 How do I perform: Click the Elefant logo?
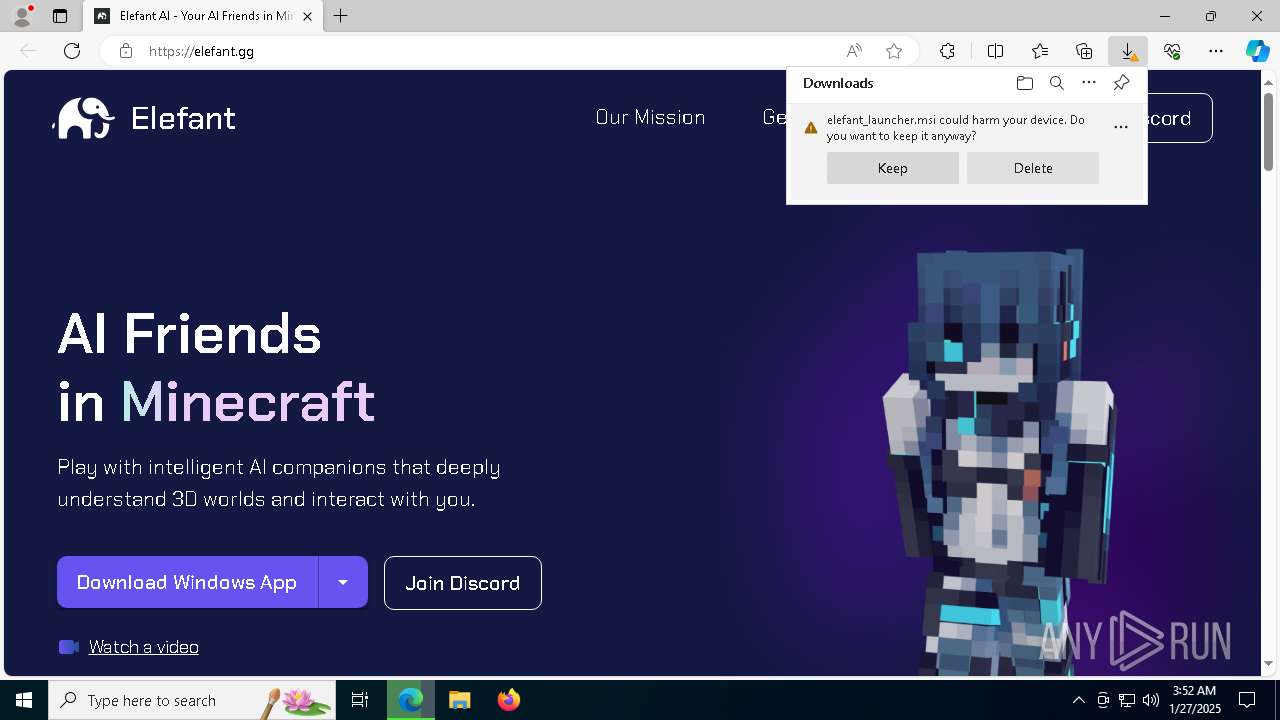point(145,118)
